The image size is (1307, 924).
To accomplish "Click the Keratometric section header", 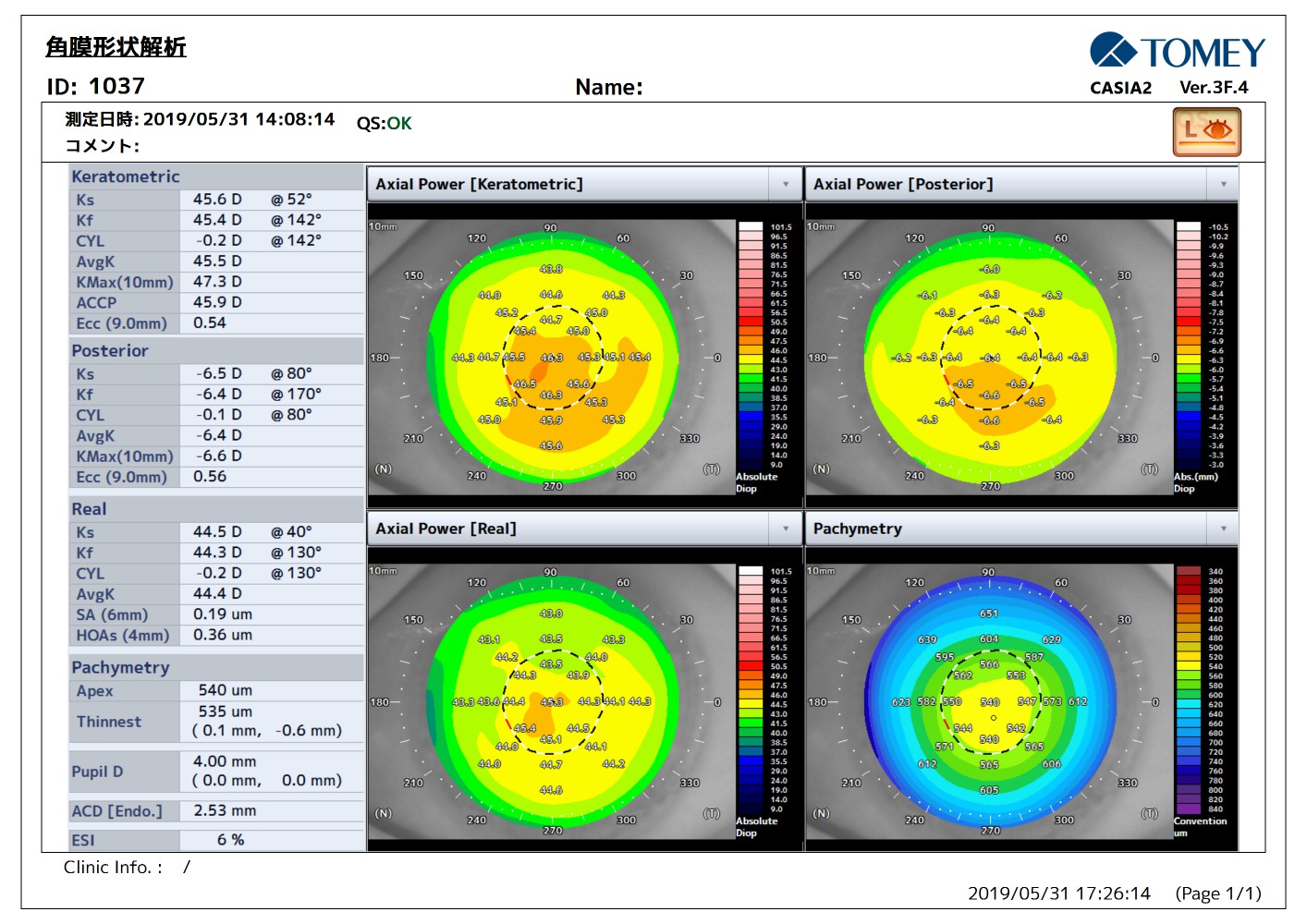I will click(x=217, y=176).
